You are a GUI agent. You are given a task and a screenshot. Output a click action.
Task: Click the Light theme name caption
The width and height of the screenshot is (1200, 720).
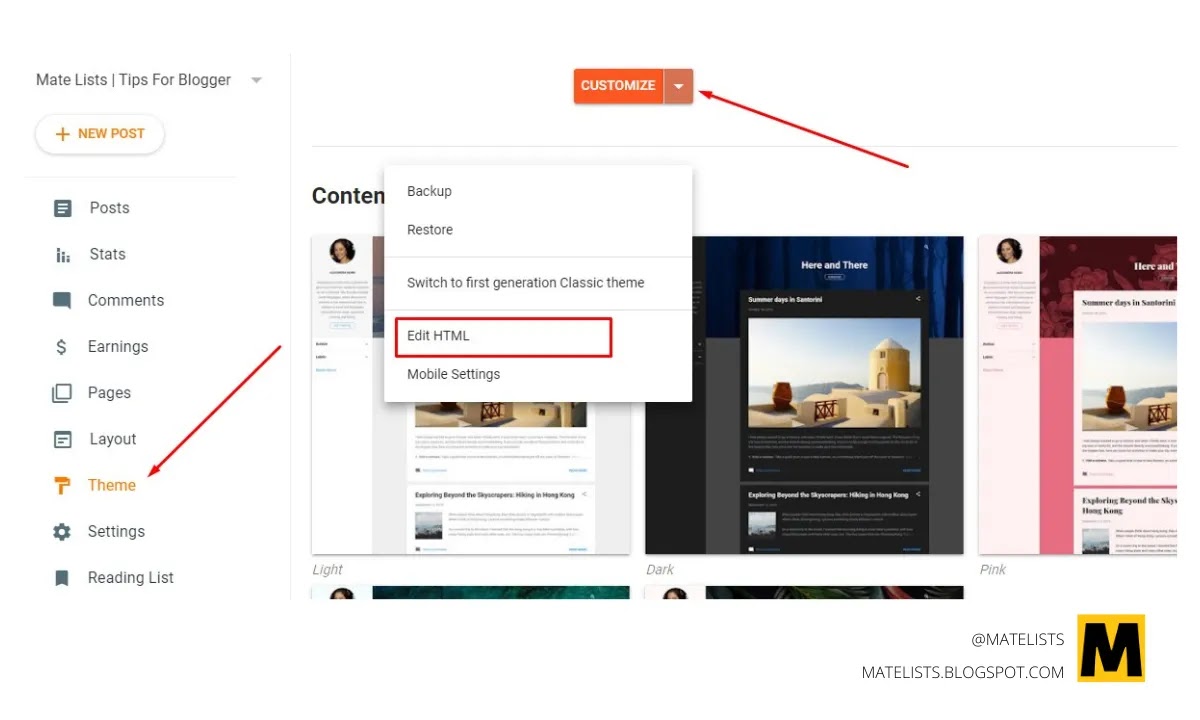click(328, 570)
